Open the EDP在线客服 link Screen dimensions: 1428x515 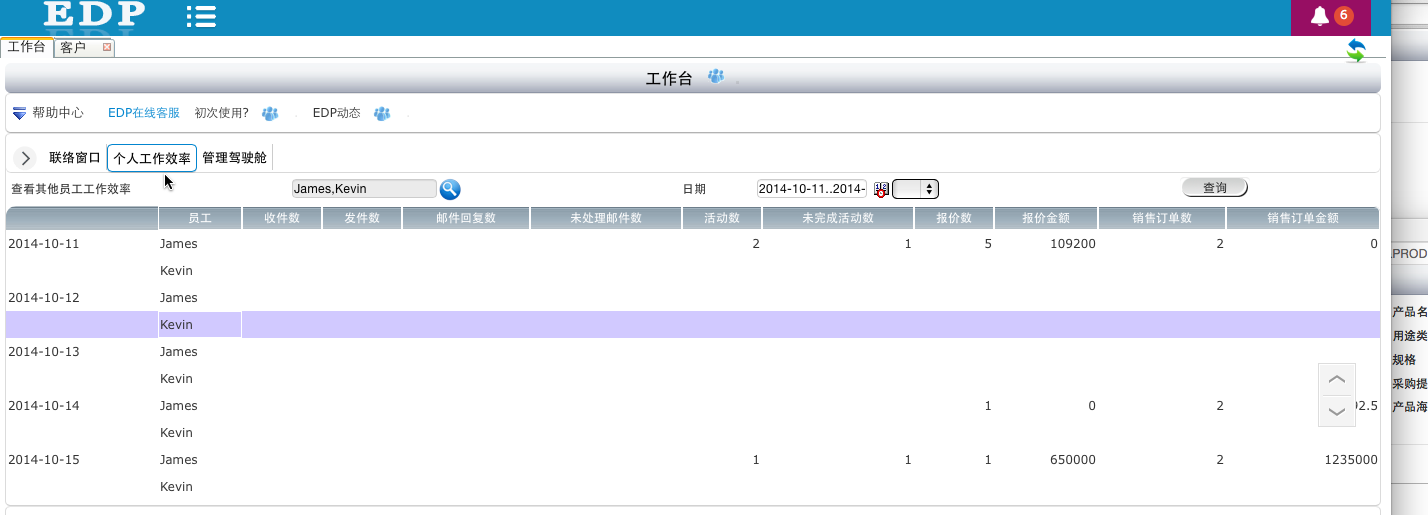click(144, 114)
